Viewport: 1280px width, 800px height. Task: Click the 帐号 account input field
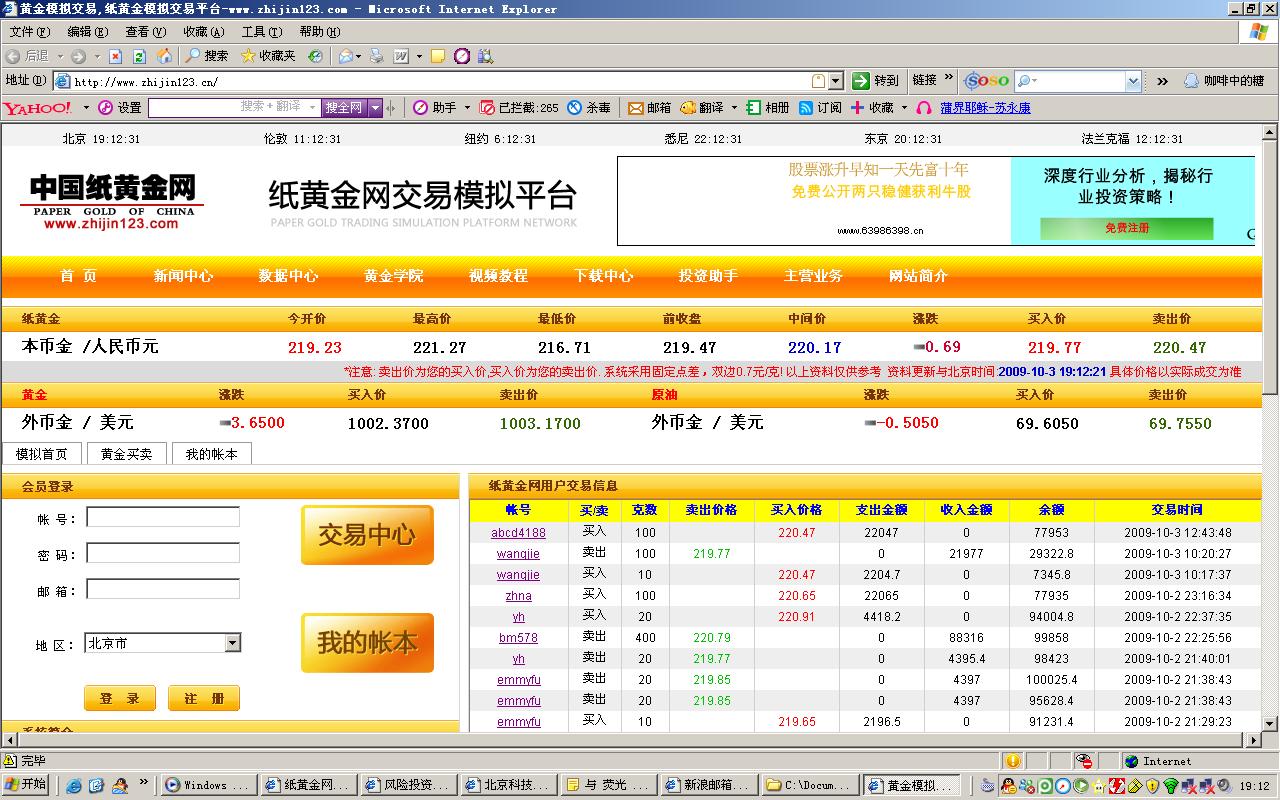[x=163, y=517]
